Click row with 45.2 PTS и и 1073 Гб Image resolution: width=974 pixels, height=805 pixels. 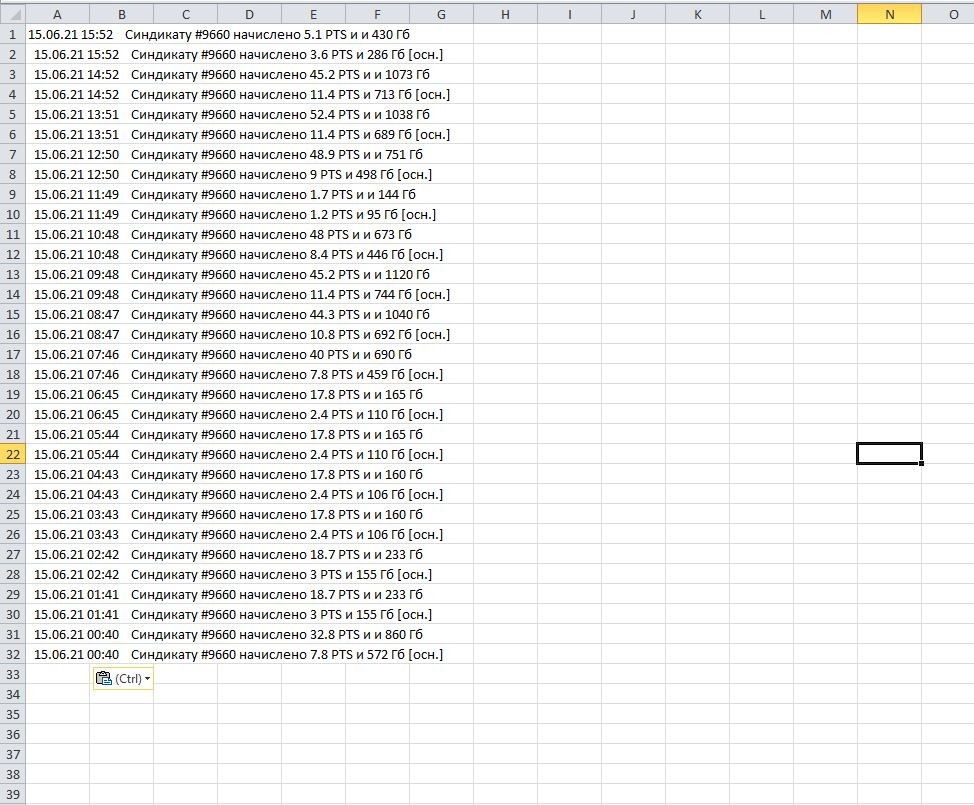(232, 75)
